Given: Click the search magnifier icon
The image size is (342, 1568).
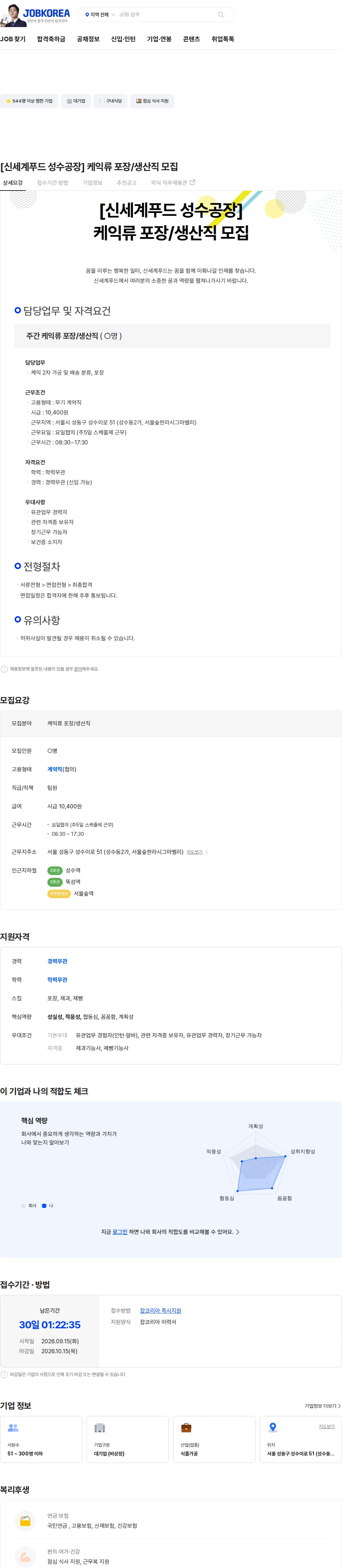Looking at the screenshot, I should click(220, 15).
